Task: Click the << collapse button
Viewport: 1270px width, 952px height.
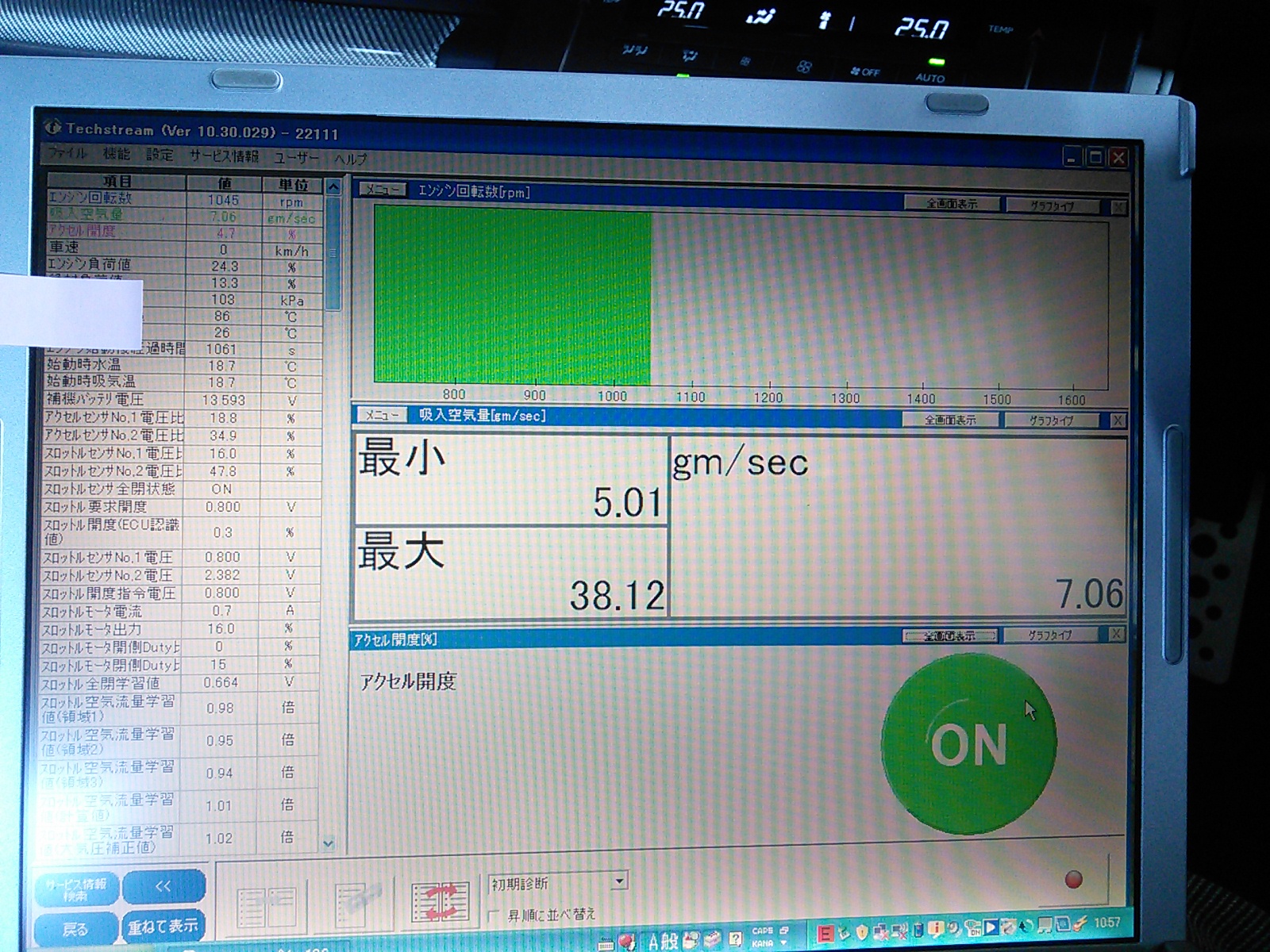Action: [x=164, y=886]
